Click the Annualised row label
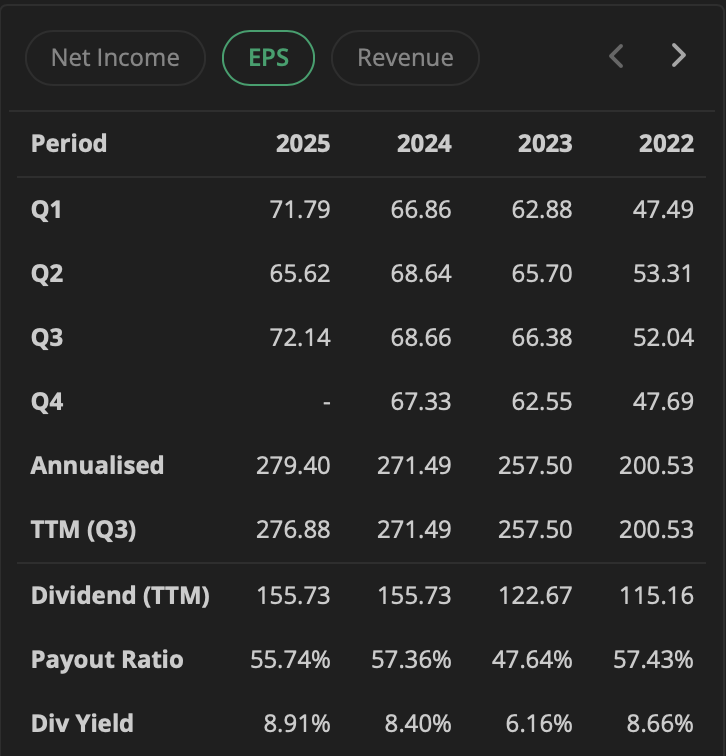The image size is (726, 756). click(x=97, y=465)
